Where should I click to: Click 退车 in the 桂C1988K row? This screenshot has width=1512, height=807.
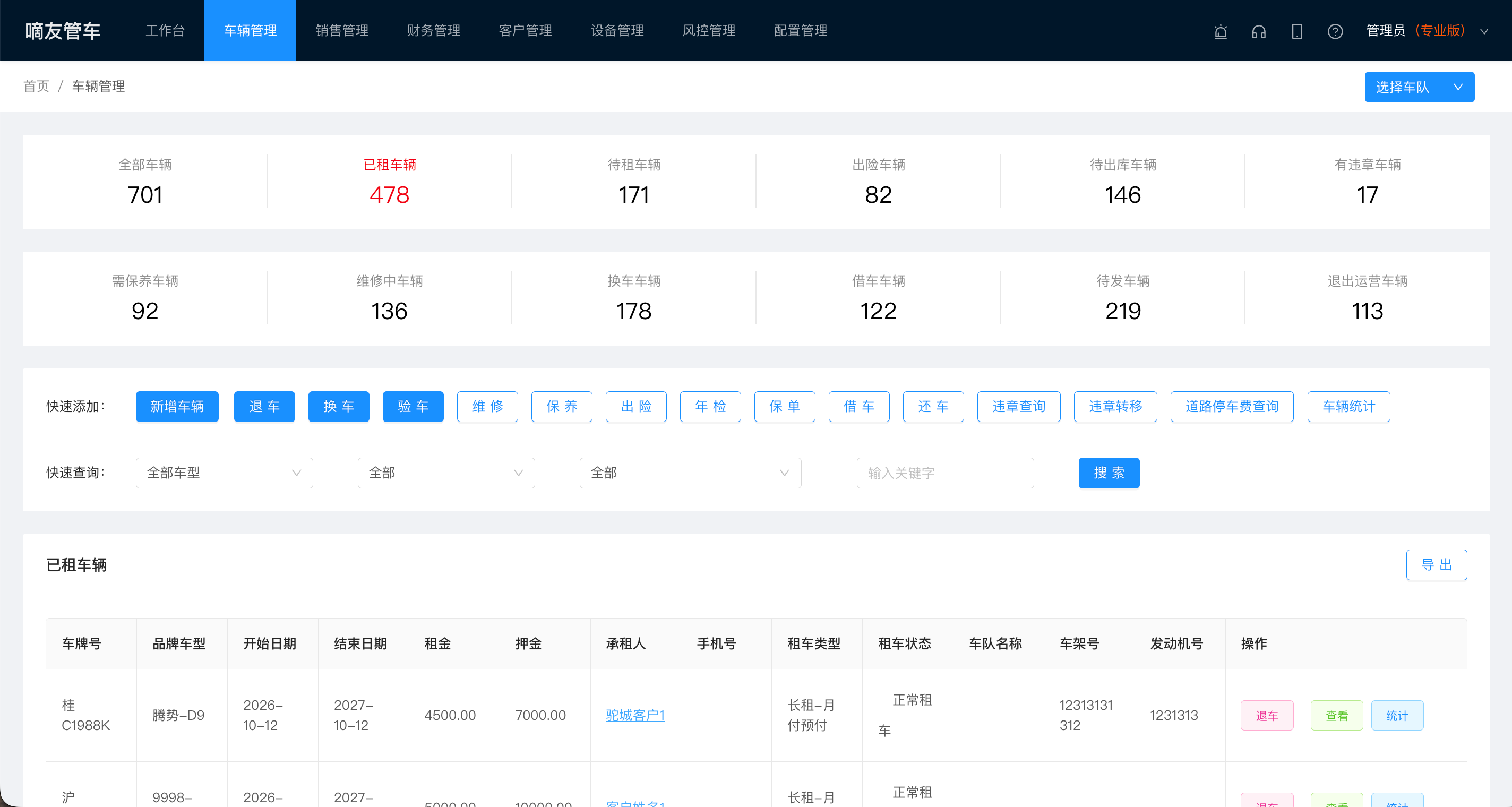click(1267, 715)
